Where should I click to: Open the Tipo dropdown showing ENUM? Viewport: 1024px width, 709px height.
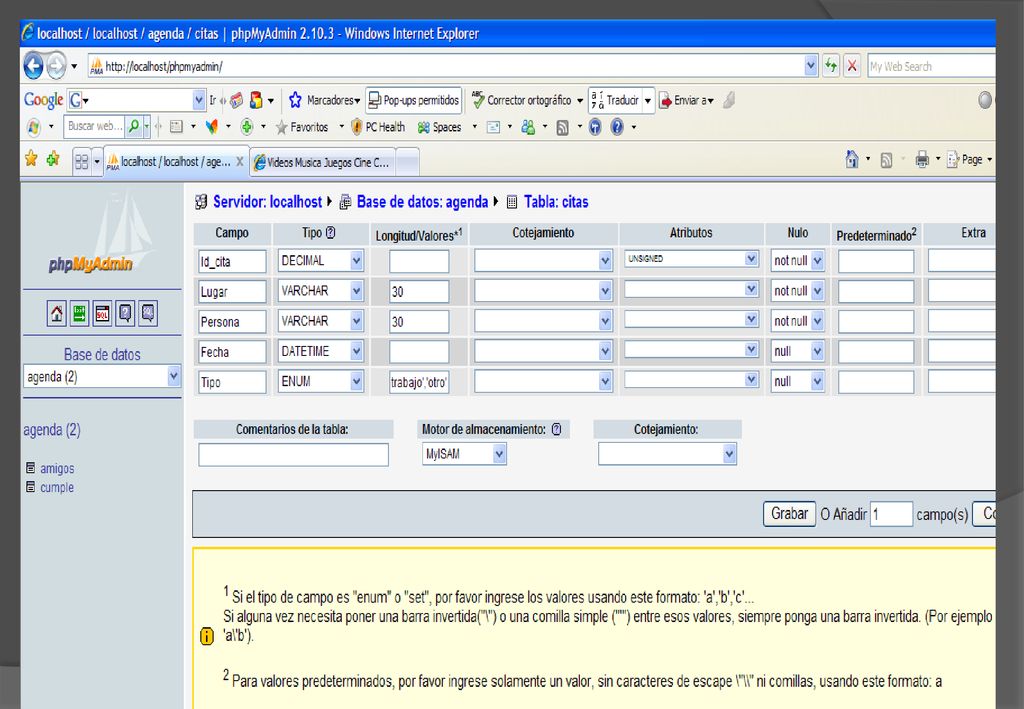tap(356, 381)
